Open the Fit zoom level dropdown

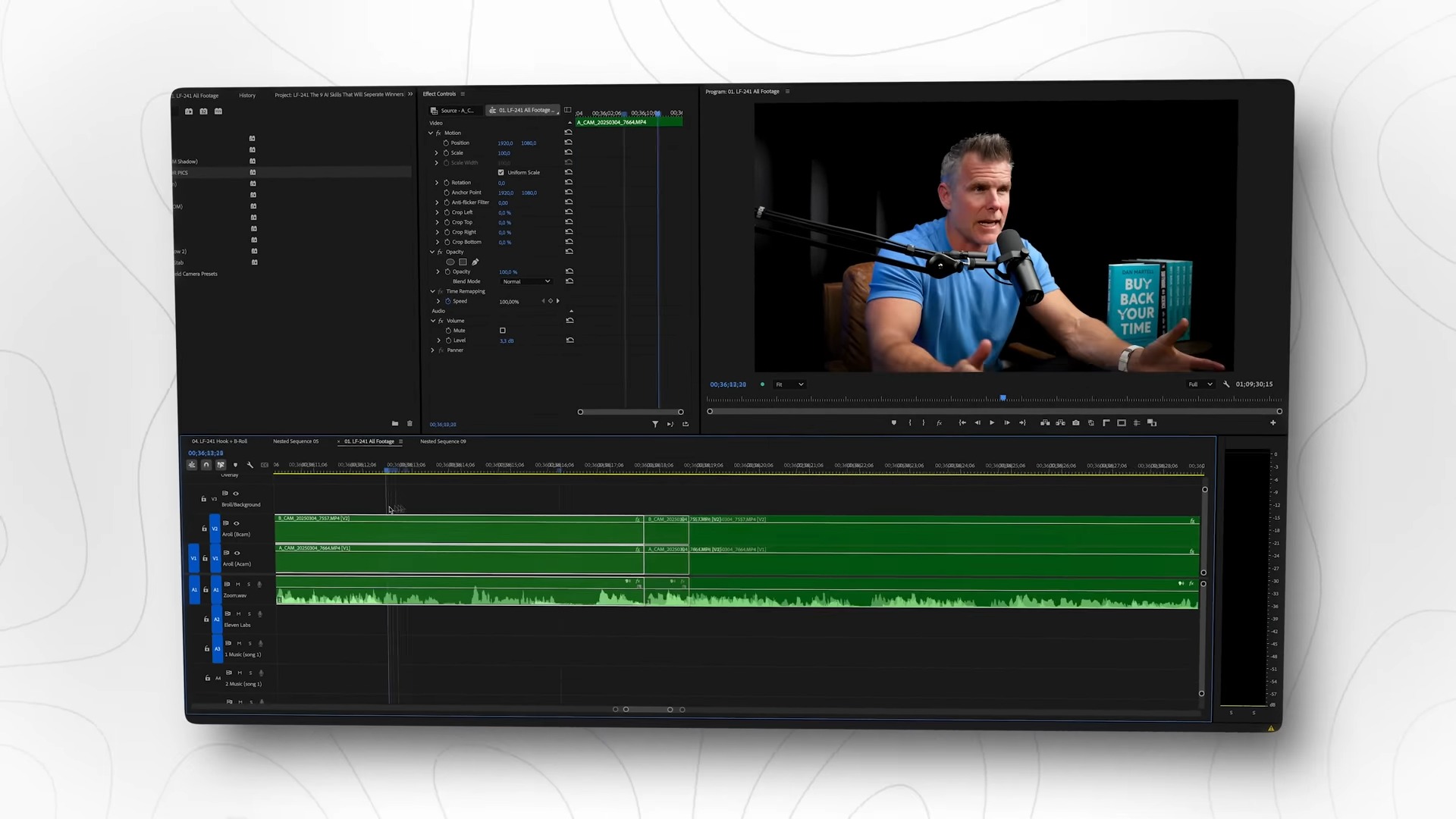point(789,384)
